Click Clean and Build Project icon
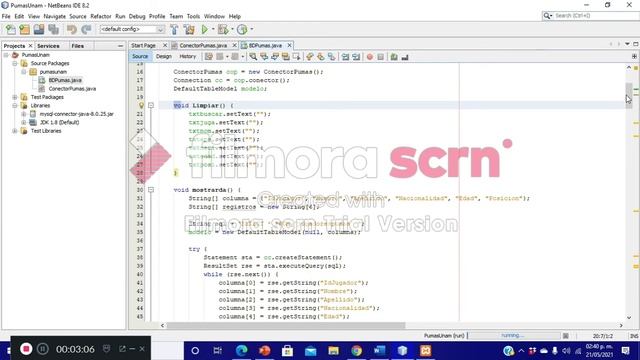 189,29
